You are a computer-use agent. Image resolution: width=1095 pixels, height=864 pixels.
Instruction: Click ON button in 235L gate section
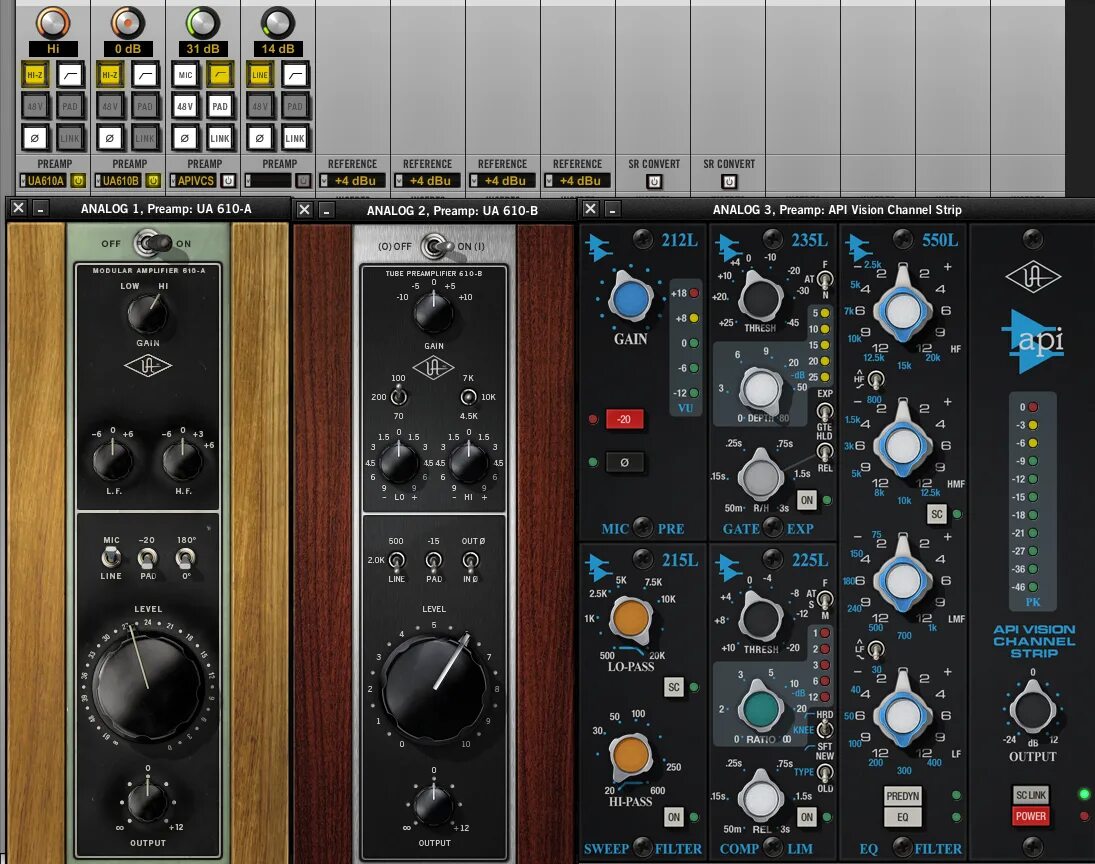coord(807,500)
